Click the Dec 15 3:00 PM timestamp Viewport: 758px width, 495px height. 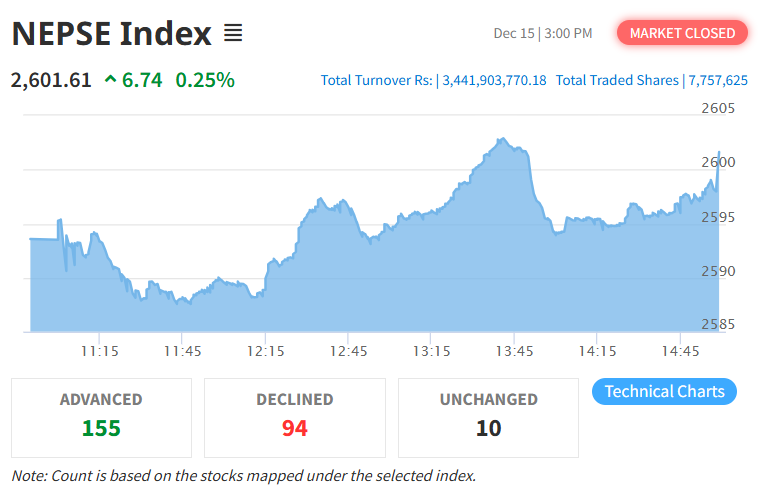[543, 34]
